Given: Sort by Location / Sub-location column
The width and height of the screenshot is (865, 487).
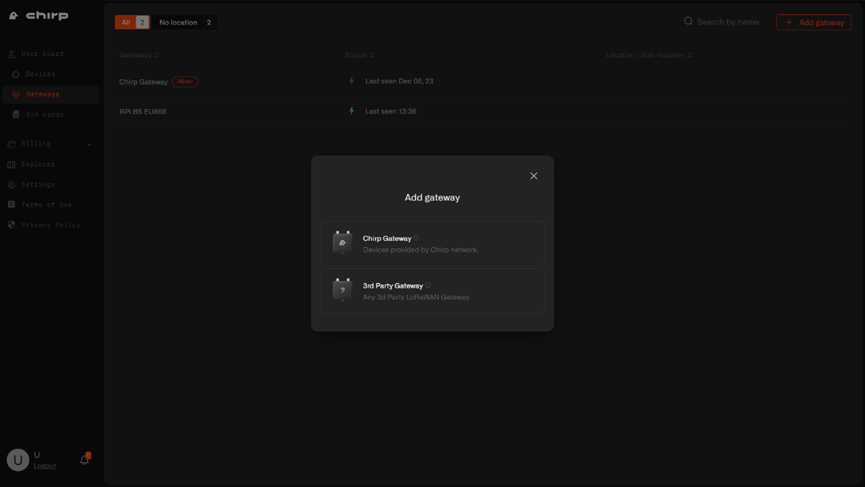Looking at the screenshot, I should pos(649,55).
